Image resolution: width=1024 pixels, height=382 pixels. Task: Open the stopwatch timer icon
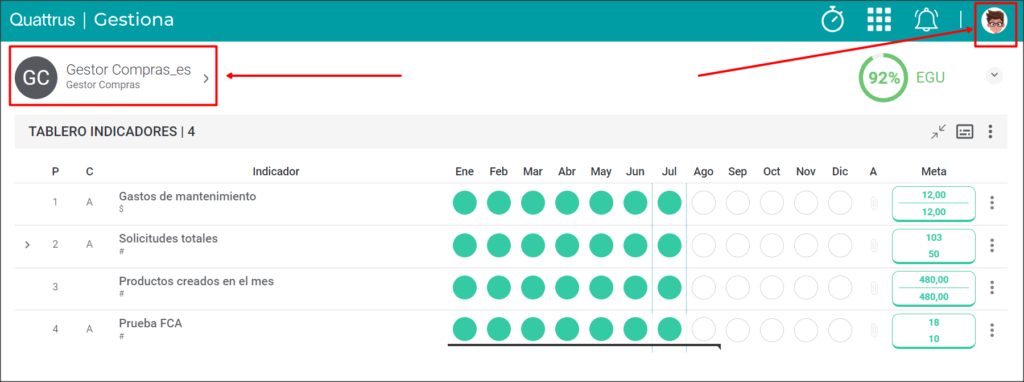coord(833,20)
